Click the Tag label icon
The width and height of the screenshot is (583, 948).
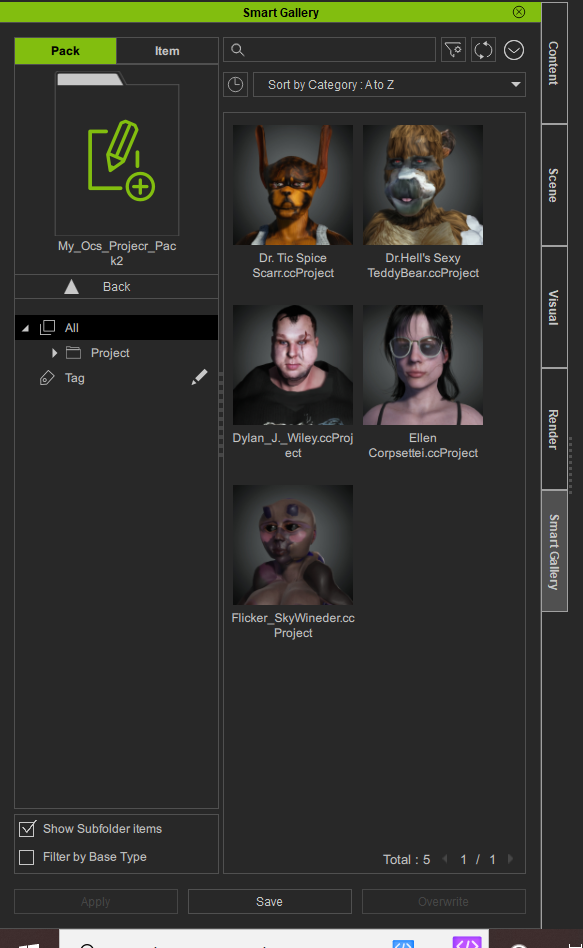pyautogui.click(x=47, y=378)
